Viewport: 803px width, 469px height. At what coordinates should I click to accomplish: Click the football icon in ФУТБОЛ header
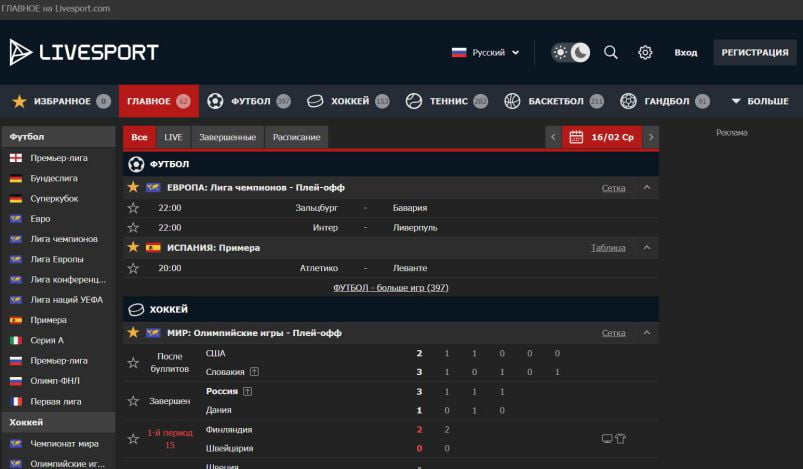(136, 164)
